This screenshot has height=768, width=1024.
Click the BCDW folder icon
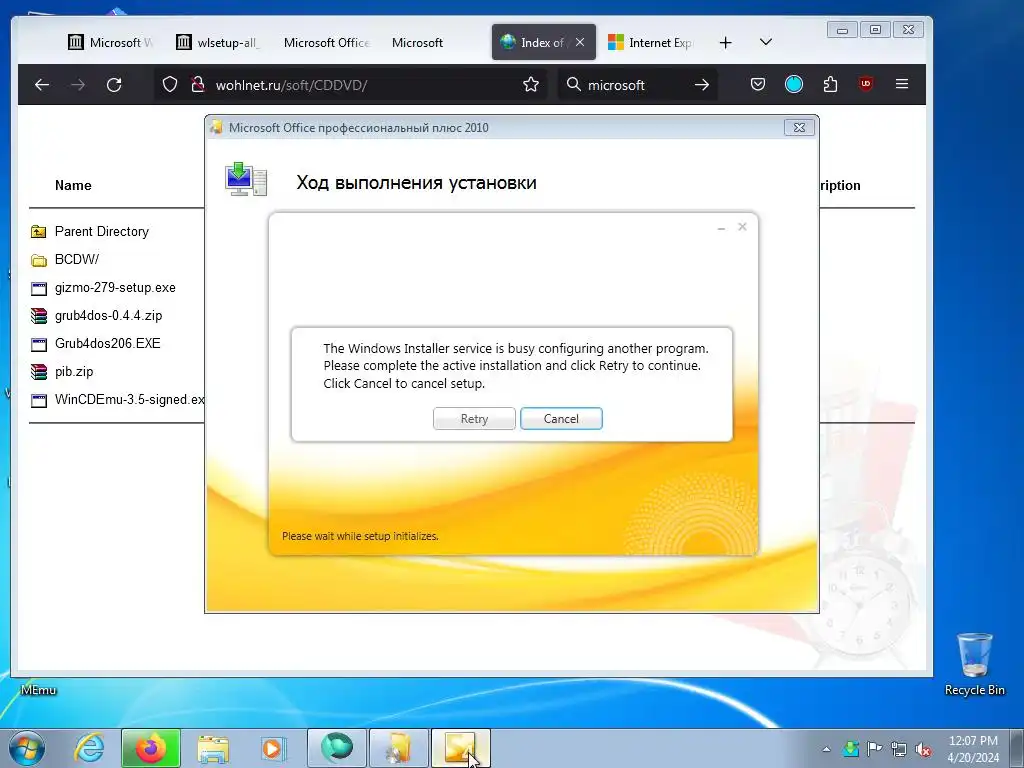39,260
